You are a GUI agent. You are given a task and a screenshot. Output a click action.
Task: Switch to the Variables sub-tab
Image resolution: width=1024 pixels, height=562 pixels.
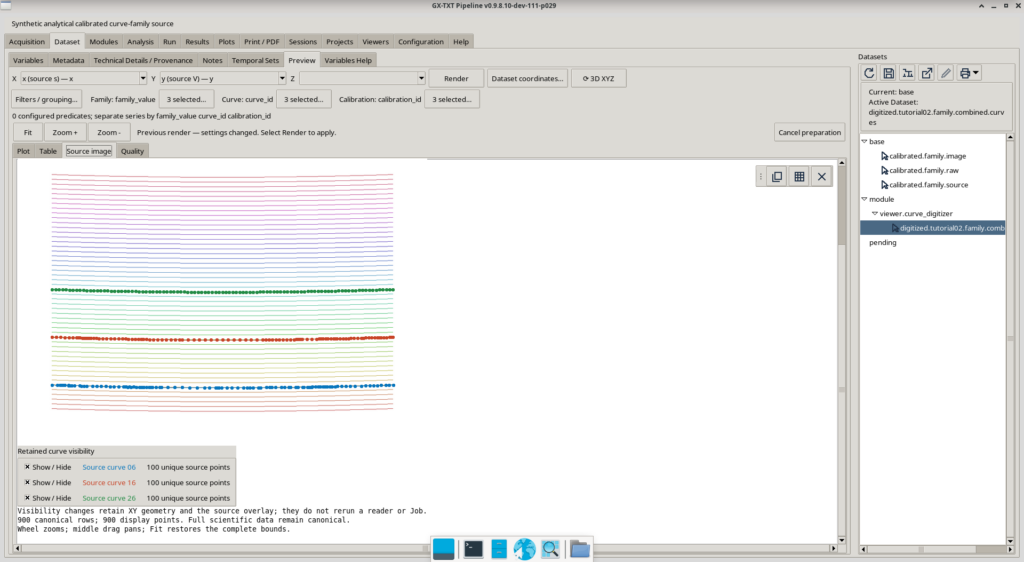coord(28,60)
